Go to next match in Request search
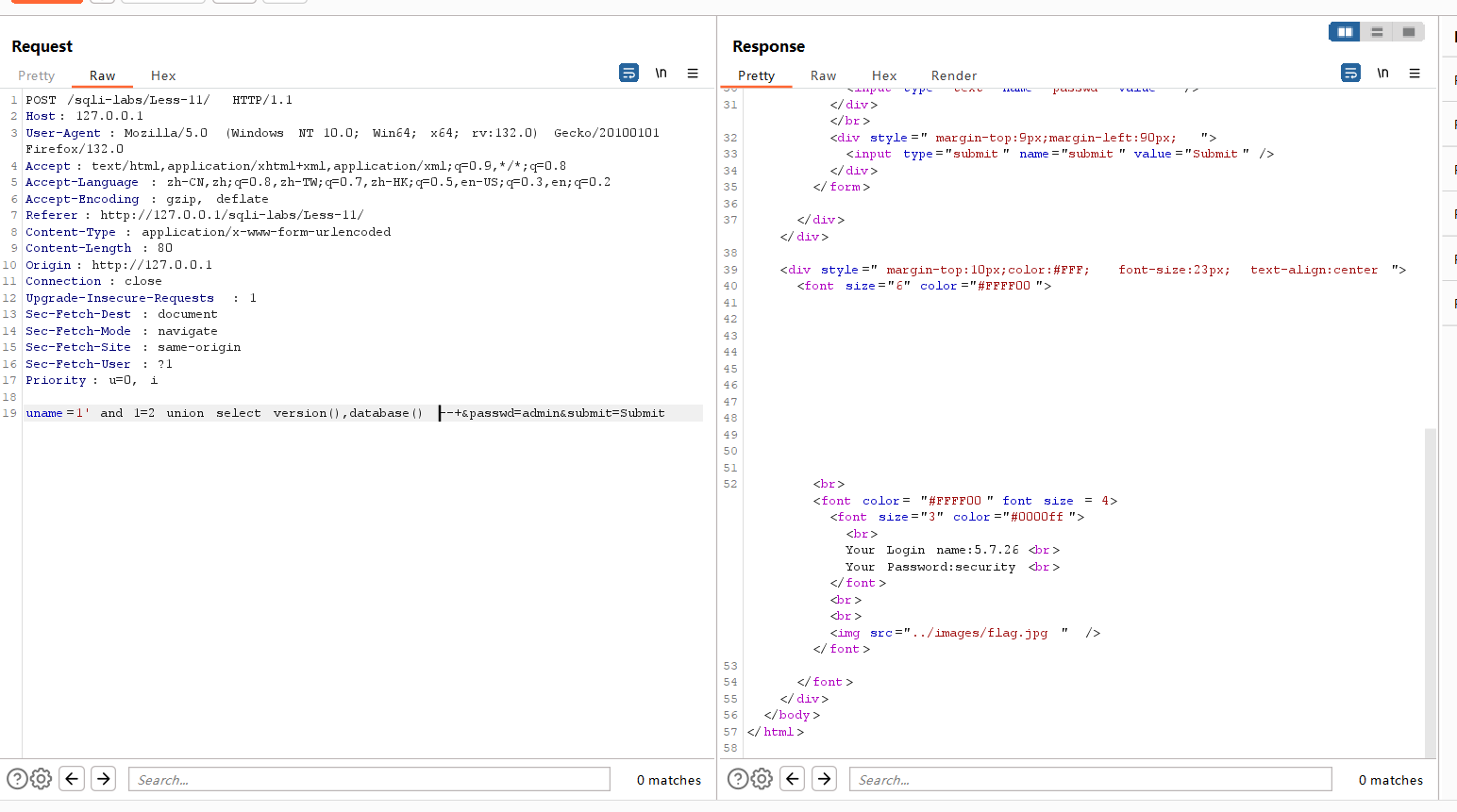Viewport: 1457px width, 812px height. click(x=104, y=779)
